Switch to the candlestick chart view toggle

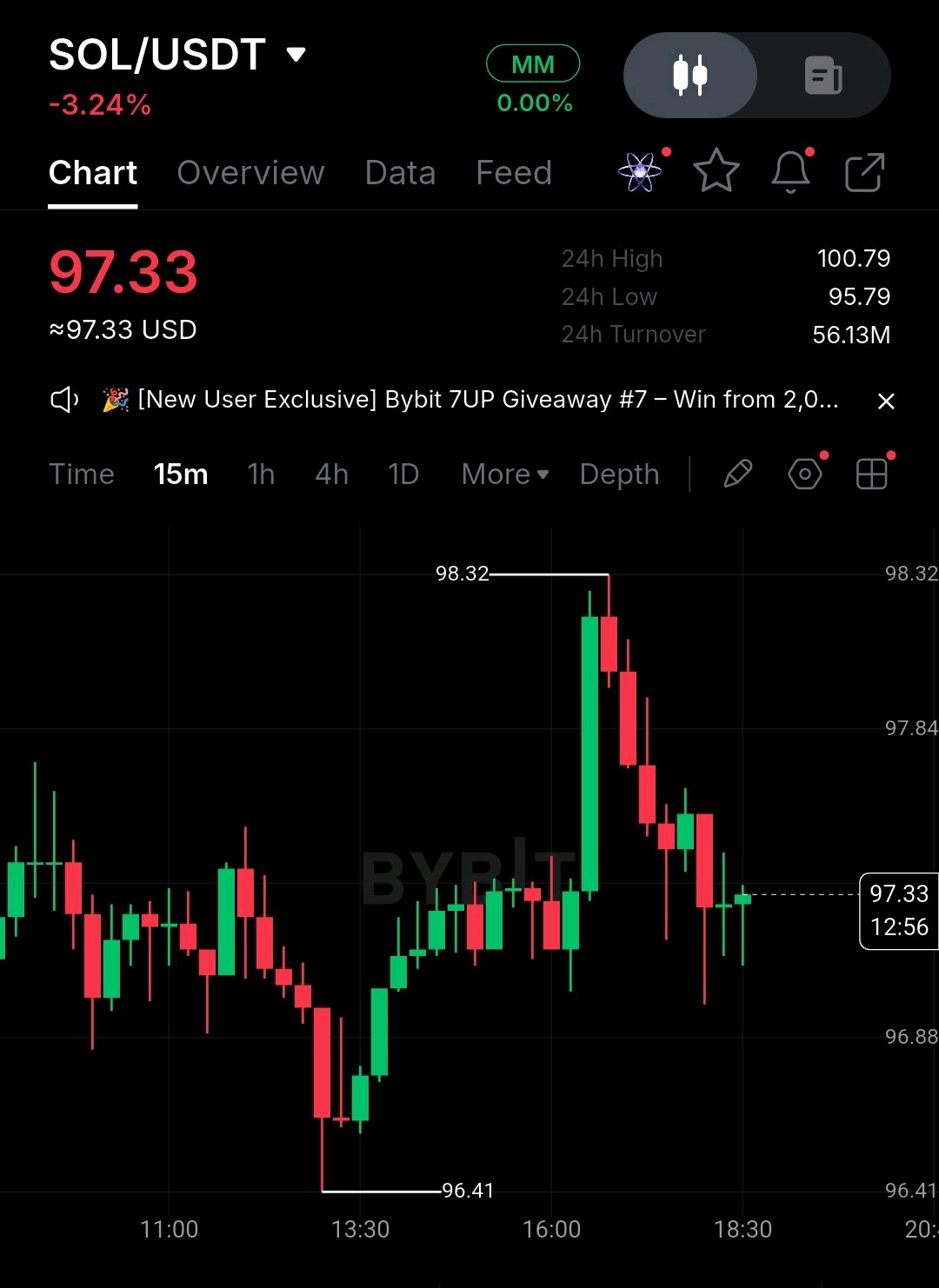pyautogui.click(x=689, y=76)
